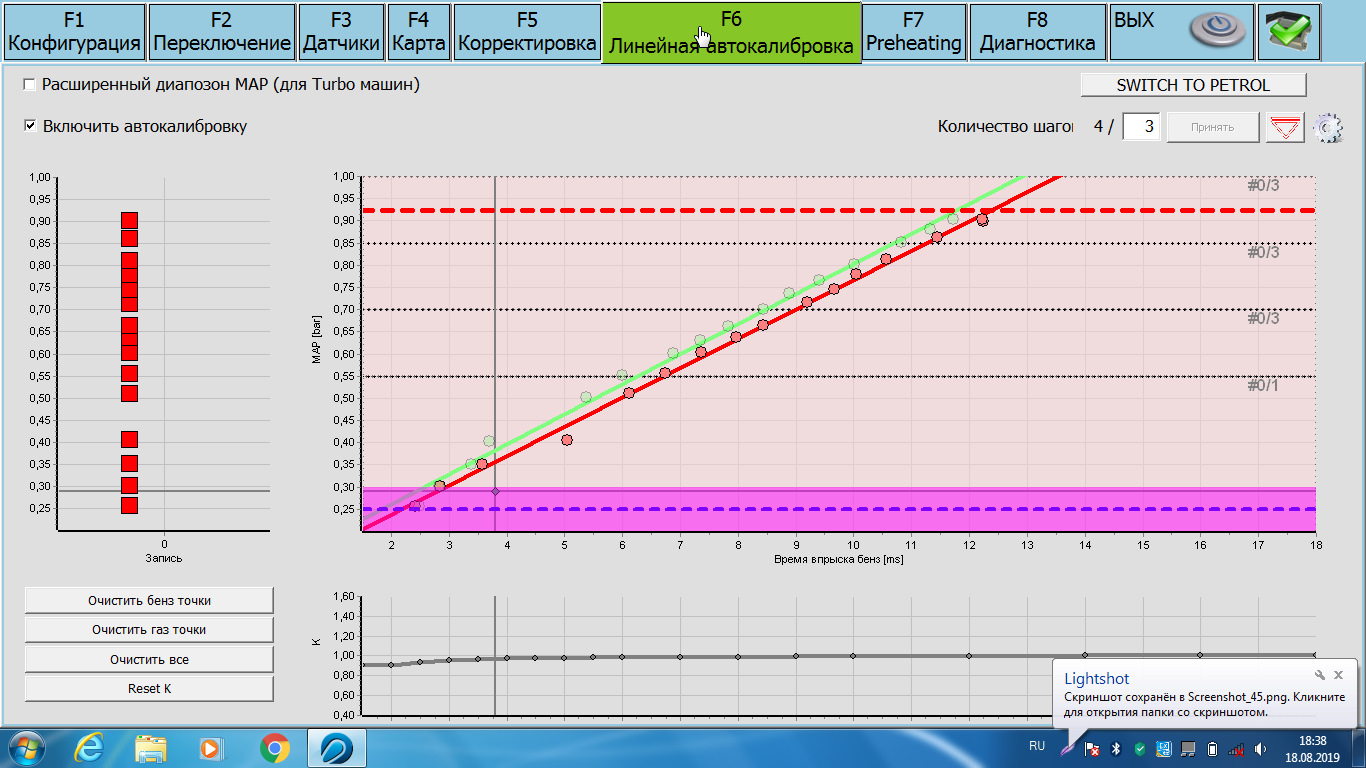Toggle Расширенный диапозон MAP checkbox
The width and height of the screenshot is (1366, 768).
click(30, 85)
